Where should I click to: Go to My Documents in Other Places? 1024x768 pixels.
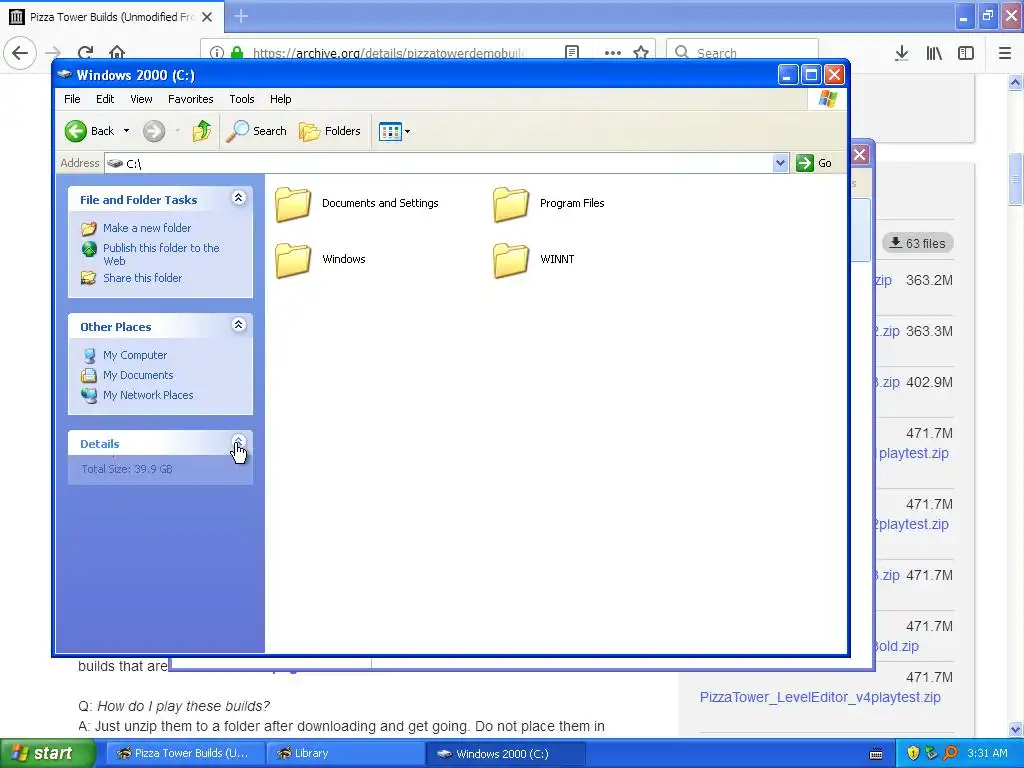pyautogui.click(x=138, y=376)
